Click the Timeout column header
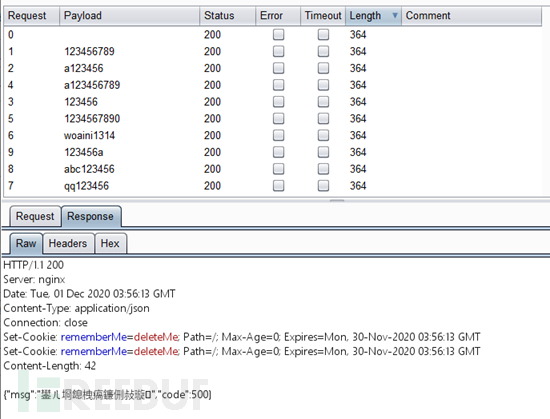Viewport: 550px width, 419px height. (x=323, y=16)
